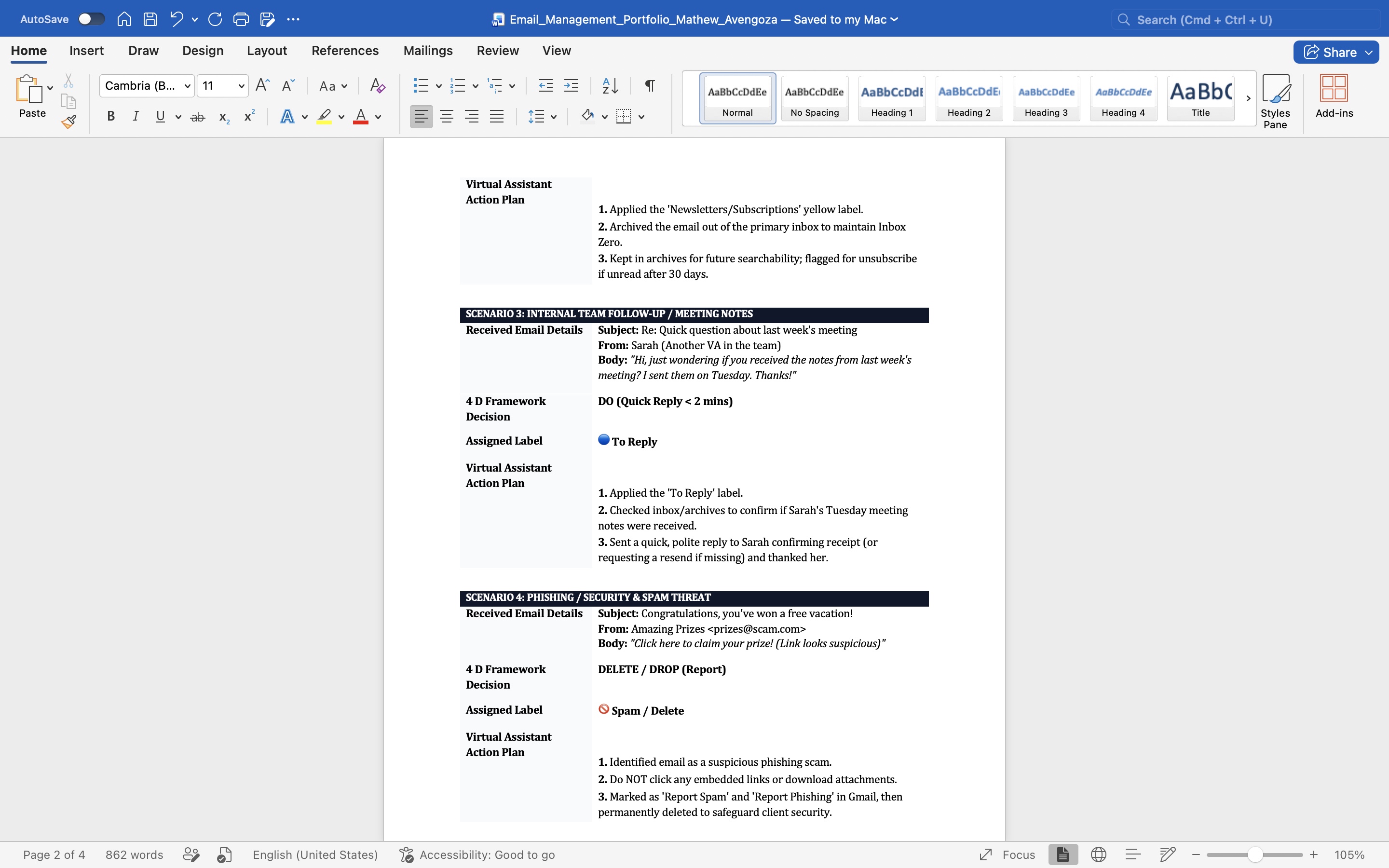Justify the paragraph text

[x=496, y=117]
